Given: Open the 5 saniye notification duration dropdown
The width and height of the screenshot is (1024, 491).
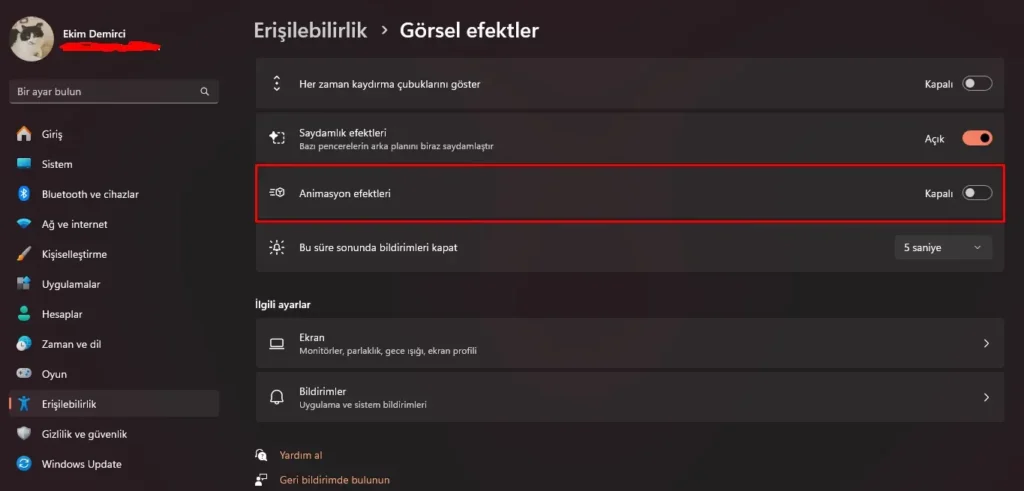Looking at the screenshot, I should pos(943,247).
